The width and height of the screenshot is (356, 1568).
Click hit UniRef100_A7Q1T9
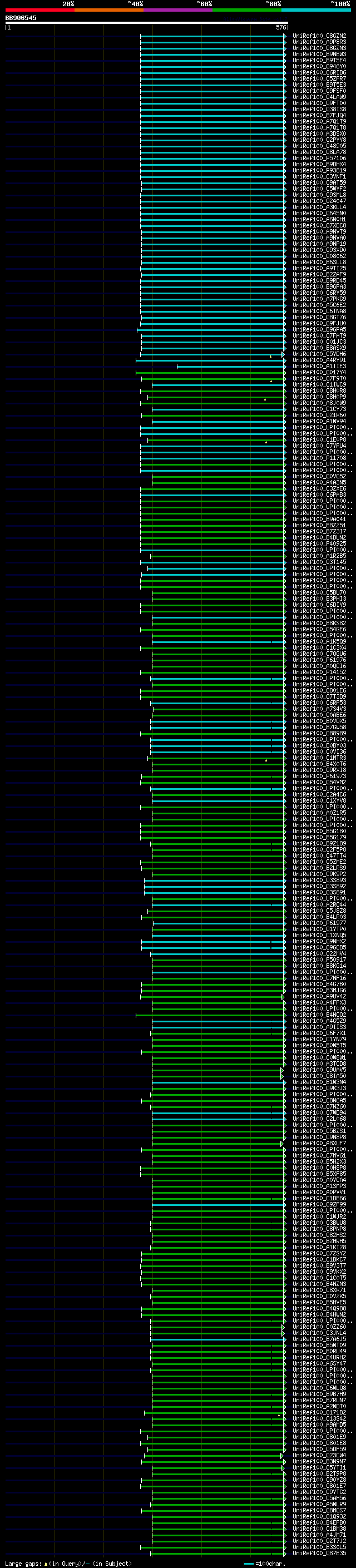319,121
